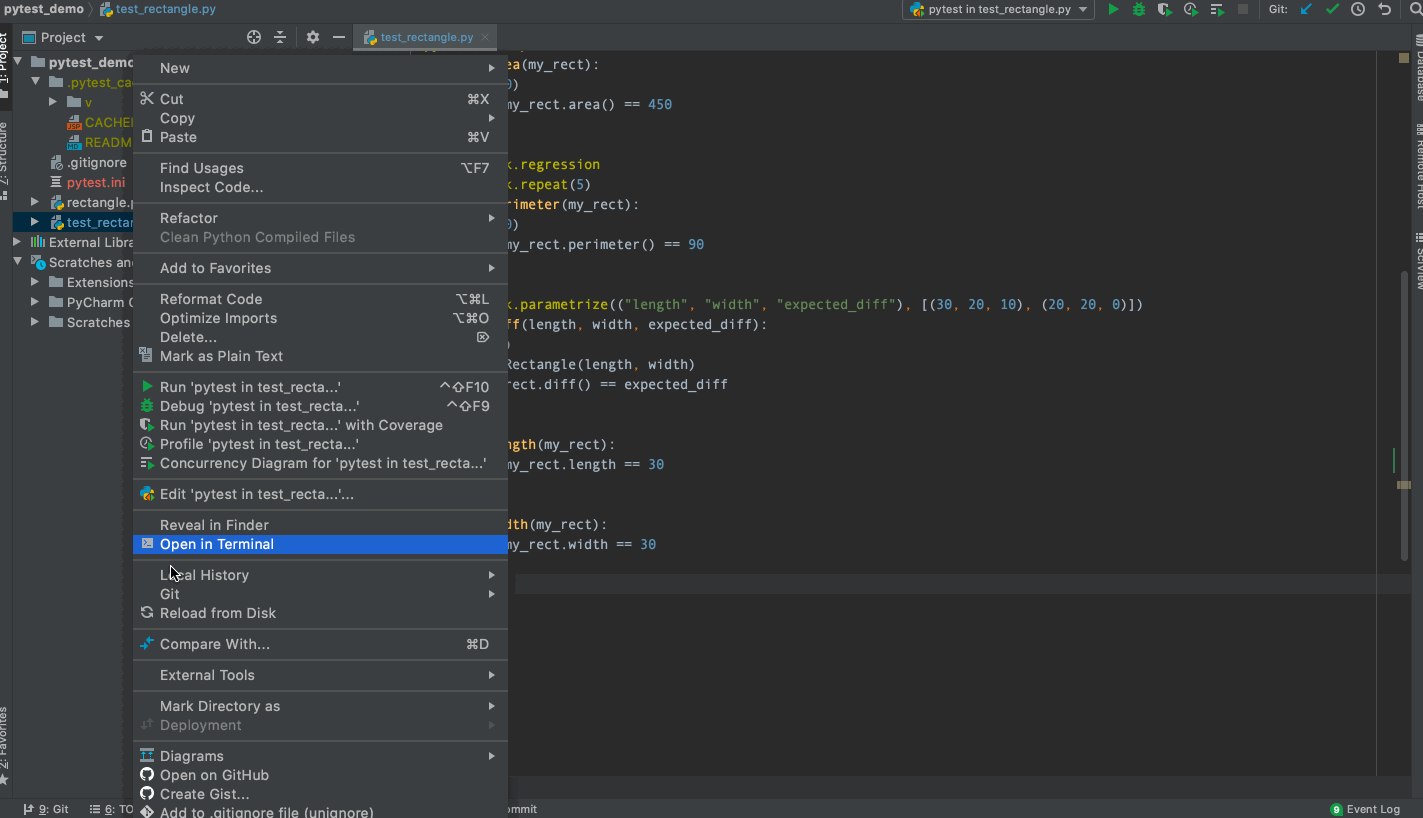
Task: Hide the Project panel with the minus icon
Action: (x=339, y=37)
